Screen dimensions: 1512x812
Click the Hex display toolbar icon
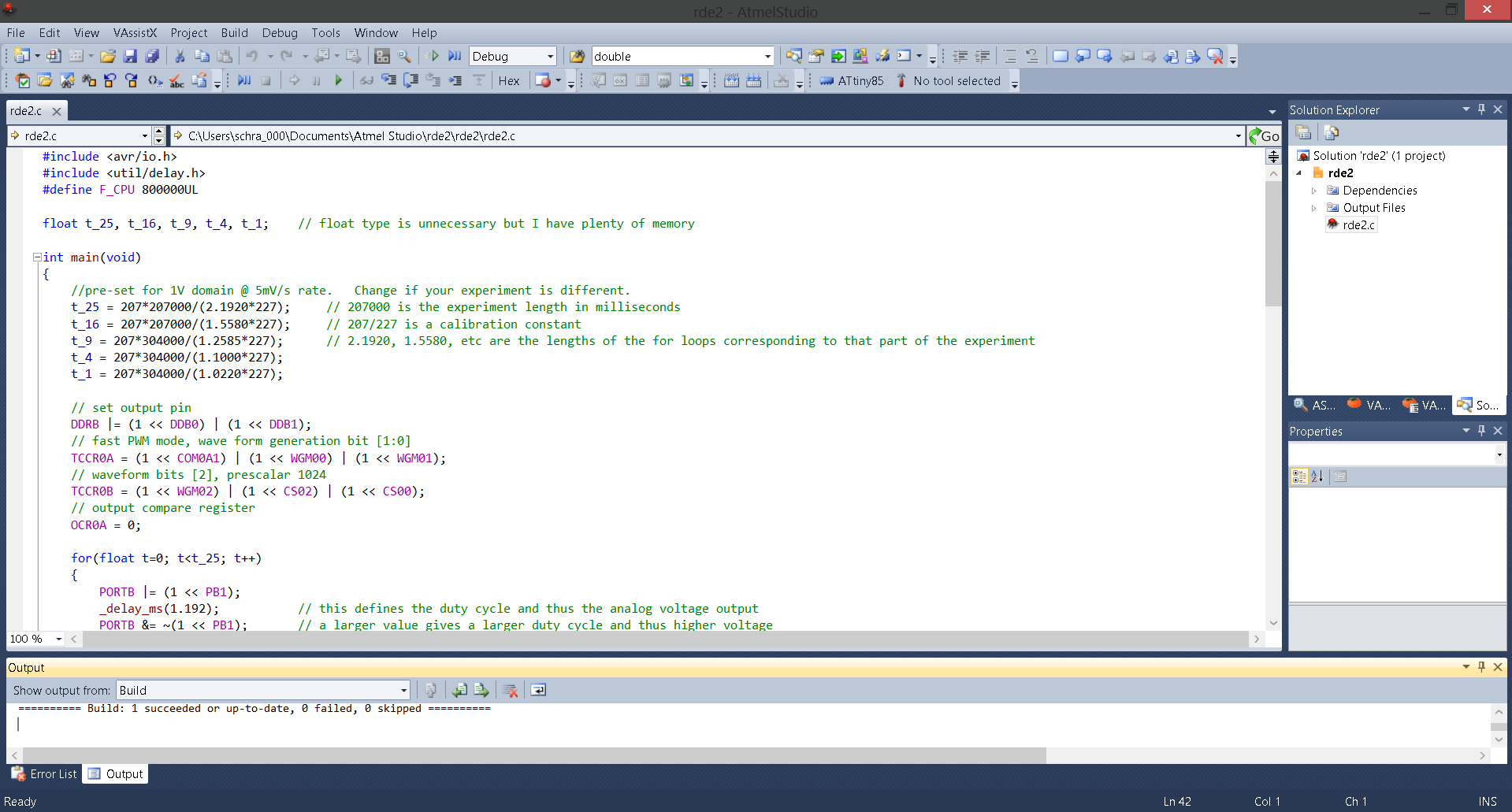click(x=509, y=80)
